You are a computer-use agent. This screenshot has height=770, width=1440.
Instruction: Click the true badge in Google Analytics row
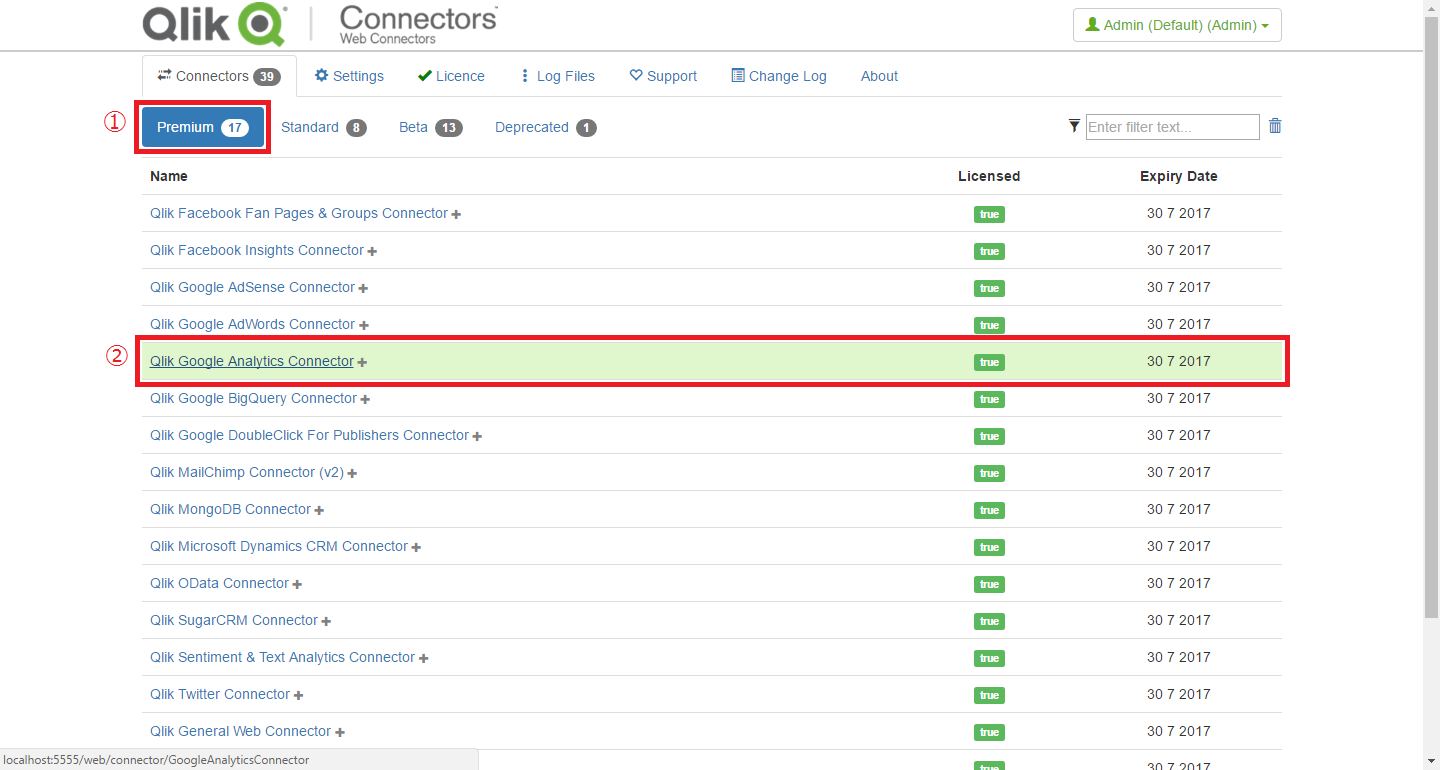[x=989, y=362]
